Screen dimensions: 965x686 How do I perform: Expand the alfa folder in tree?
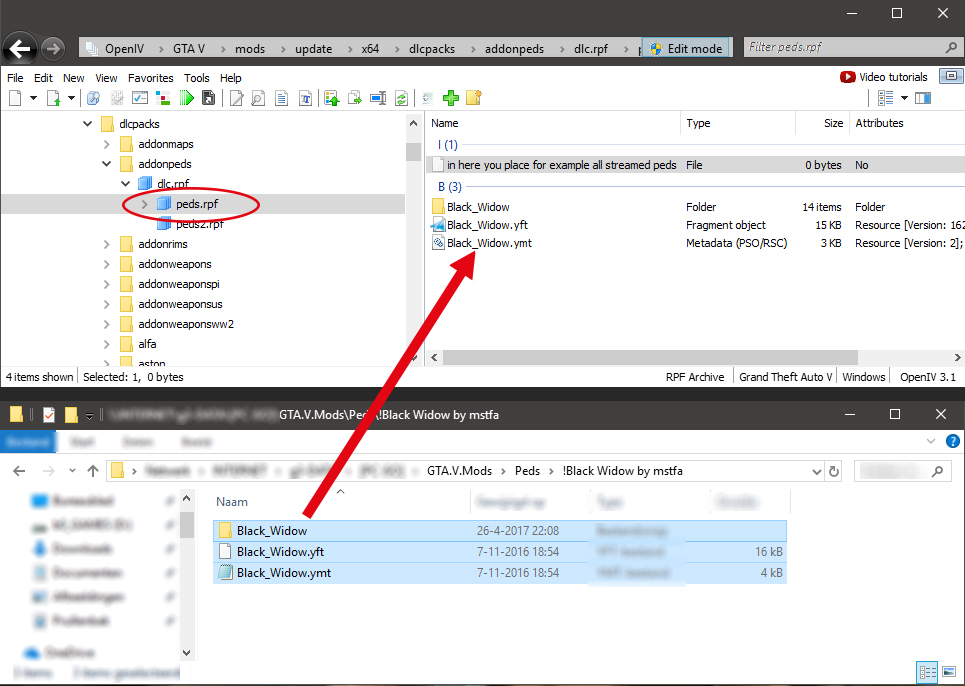pyautogui.click(x=106, y=344)
